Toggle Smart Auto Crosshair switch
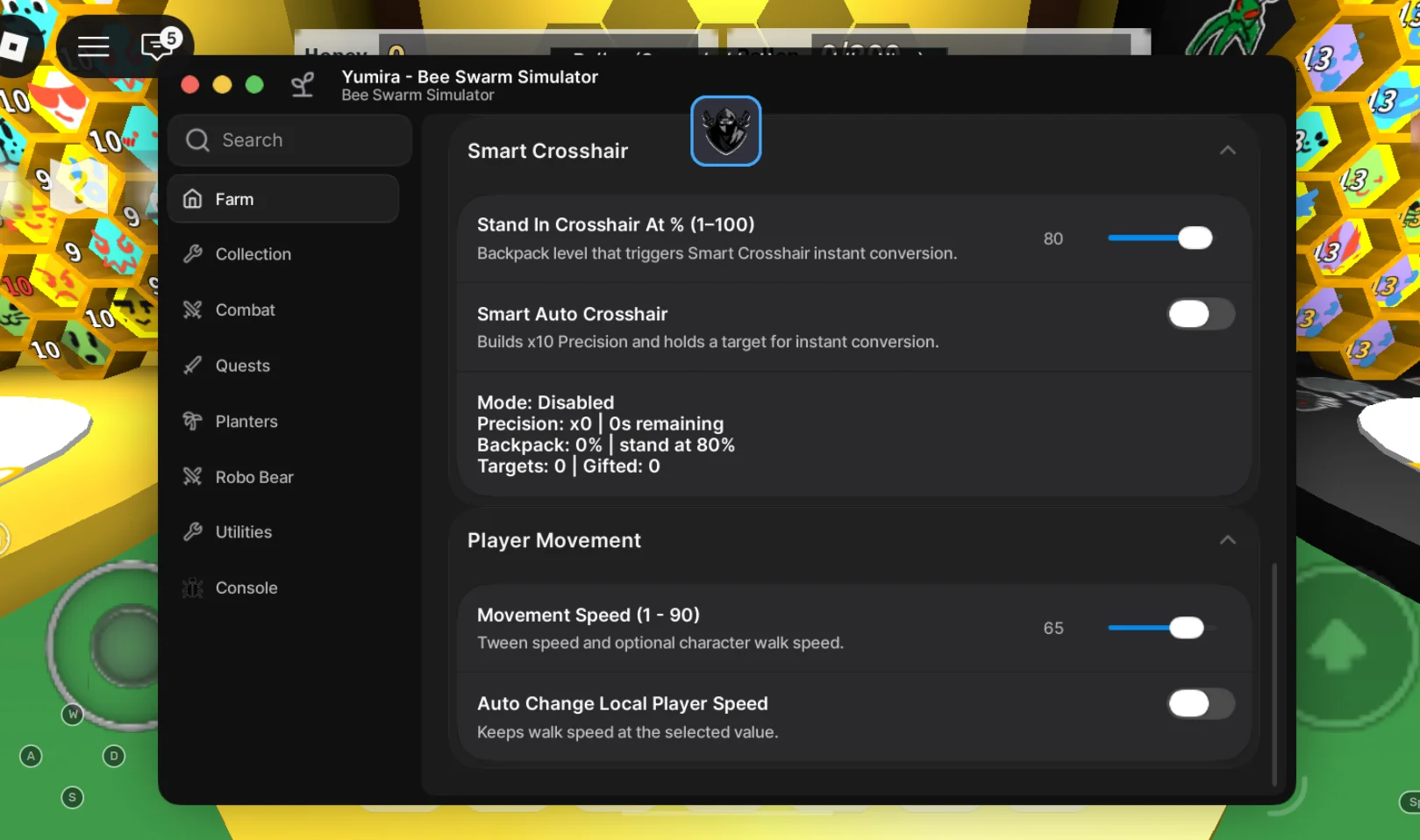This screenshot has height=840, width=1420. [x=1201, y=314]
